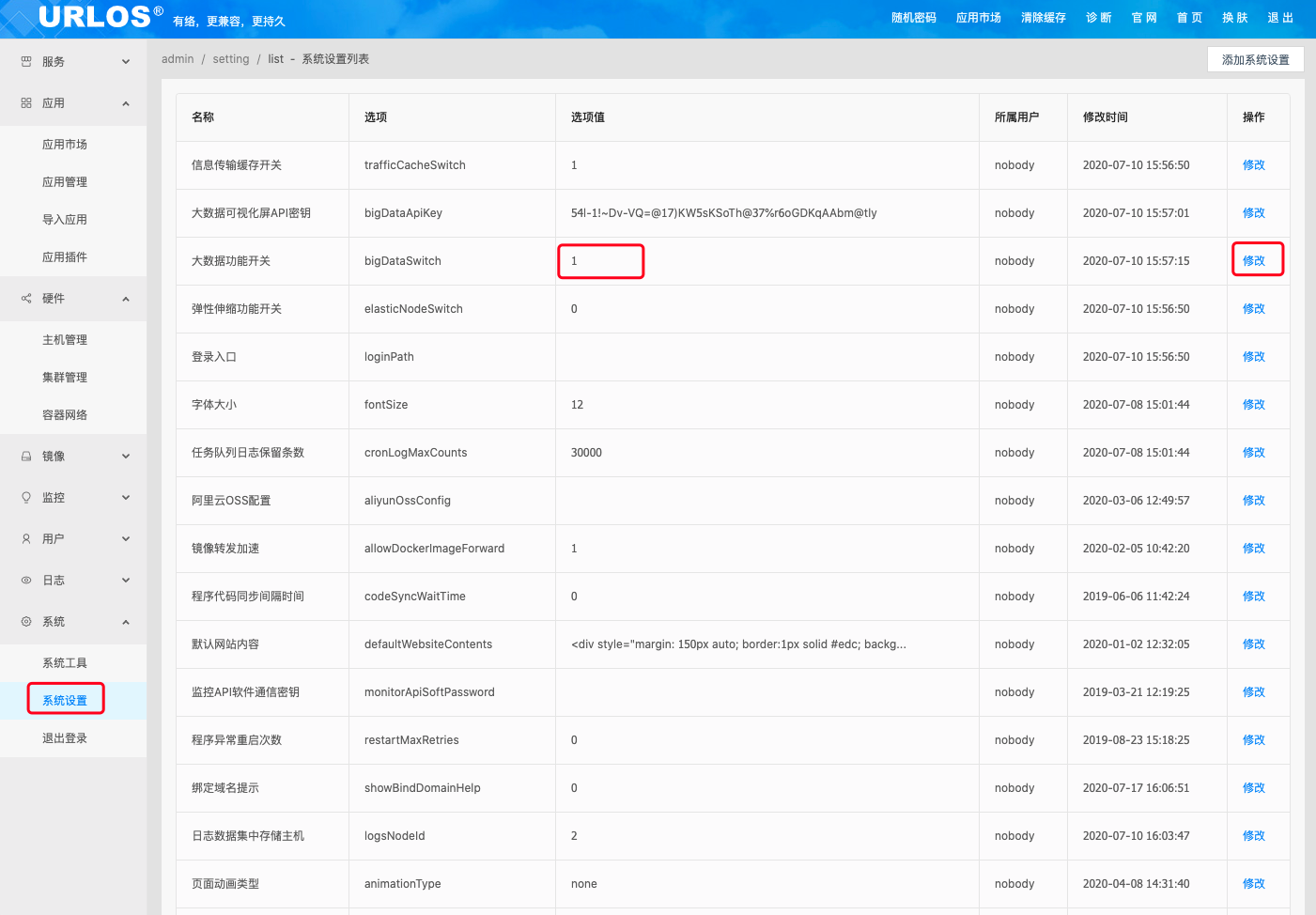This screenshot has width=1316, height=915.
Task: Click the 硬件 share icon in sidebar
Action: (x=26, y=299)
